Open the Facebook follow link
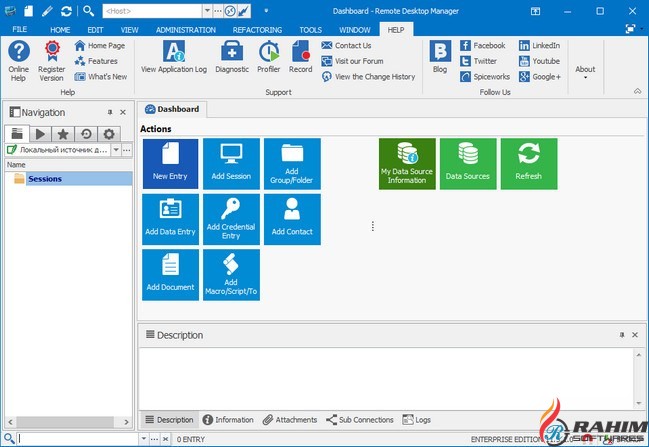 pyautogui.click(x=483, y=46)
